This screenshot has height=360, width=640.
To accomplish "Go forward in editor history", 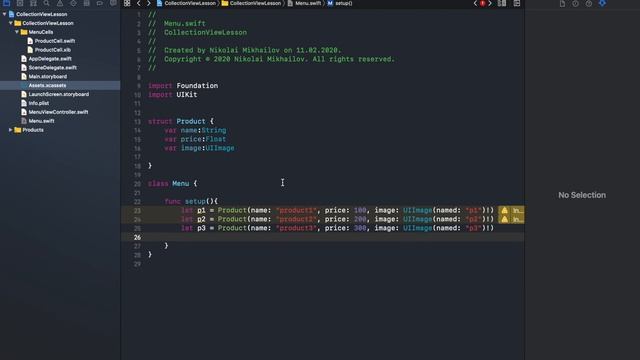I will click(149, 3).
